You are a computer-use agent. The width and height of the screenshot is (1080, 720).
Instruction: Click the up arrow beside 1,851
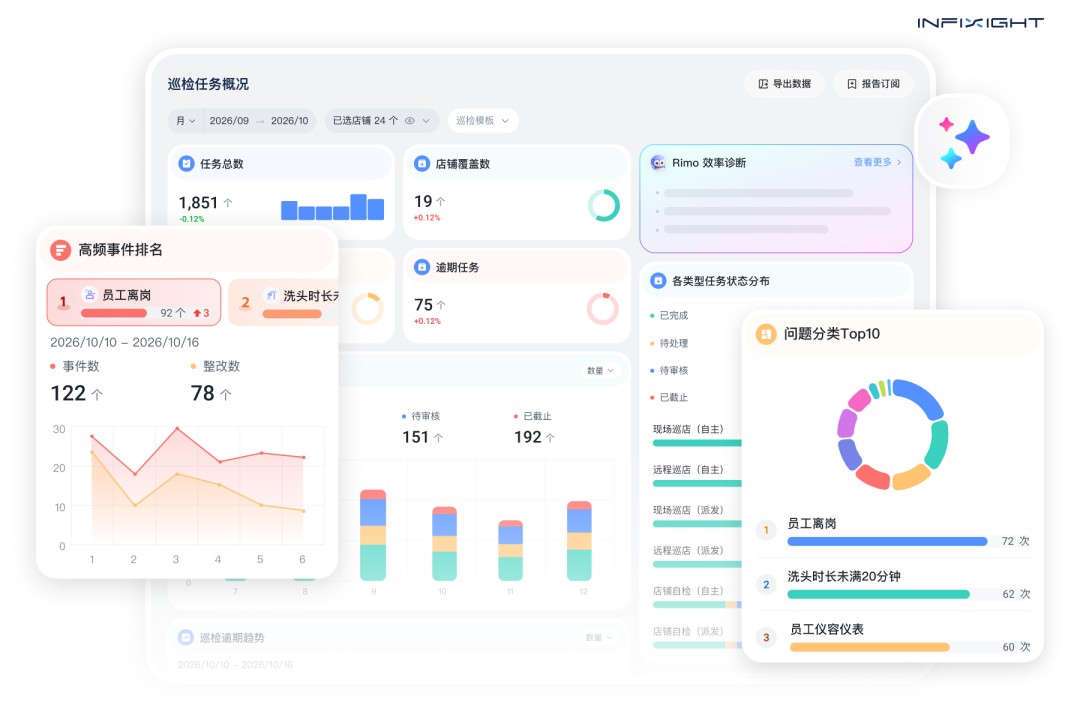tap(228, 203)
